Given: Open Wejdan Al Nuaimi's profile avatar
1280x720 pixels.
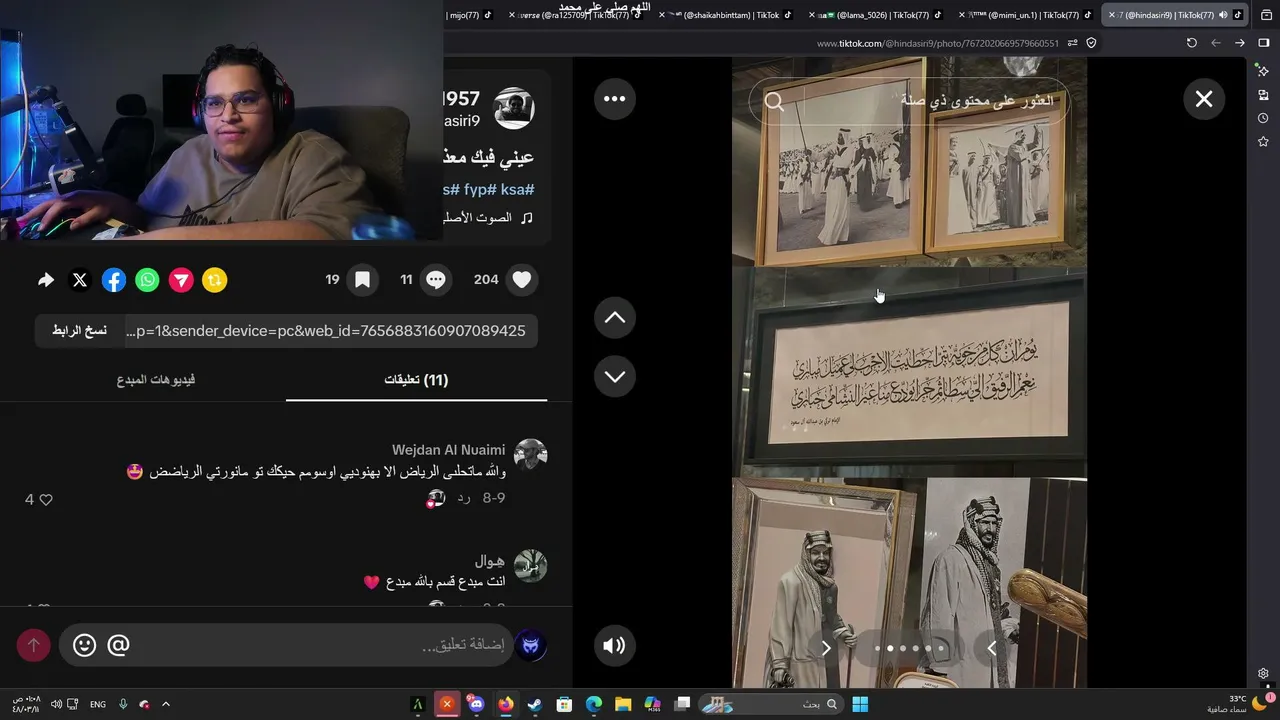Looking at the screenshot, I should (530, 455).
